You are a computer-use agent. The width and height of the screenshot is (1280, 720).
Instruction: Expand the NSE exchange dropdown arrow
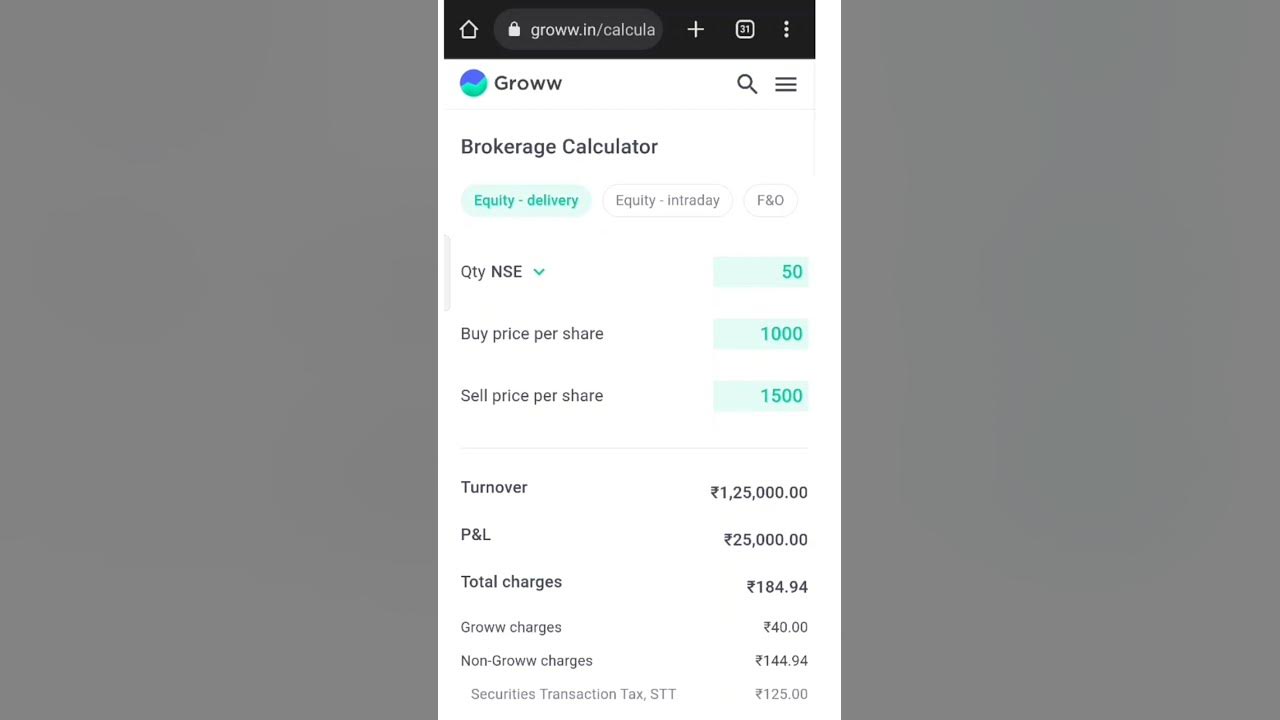[539, 272]
